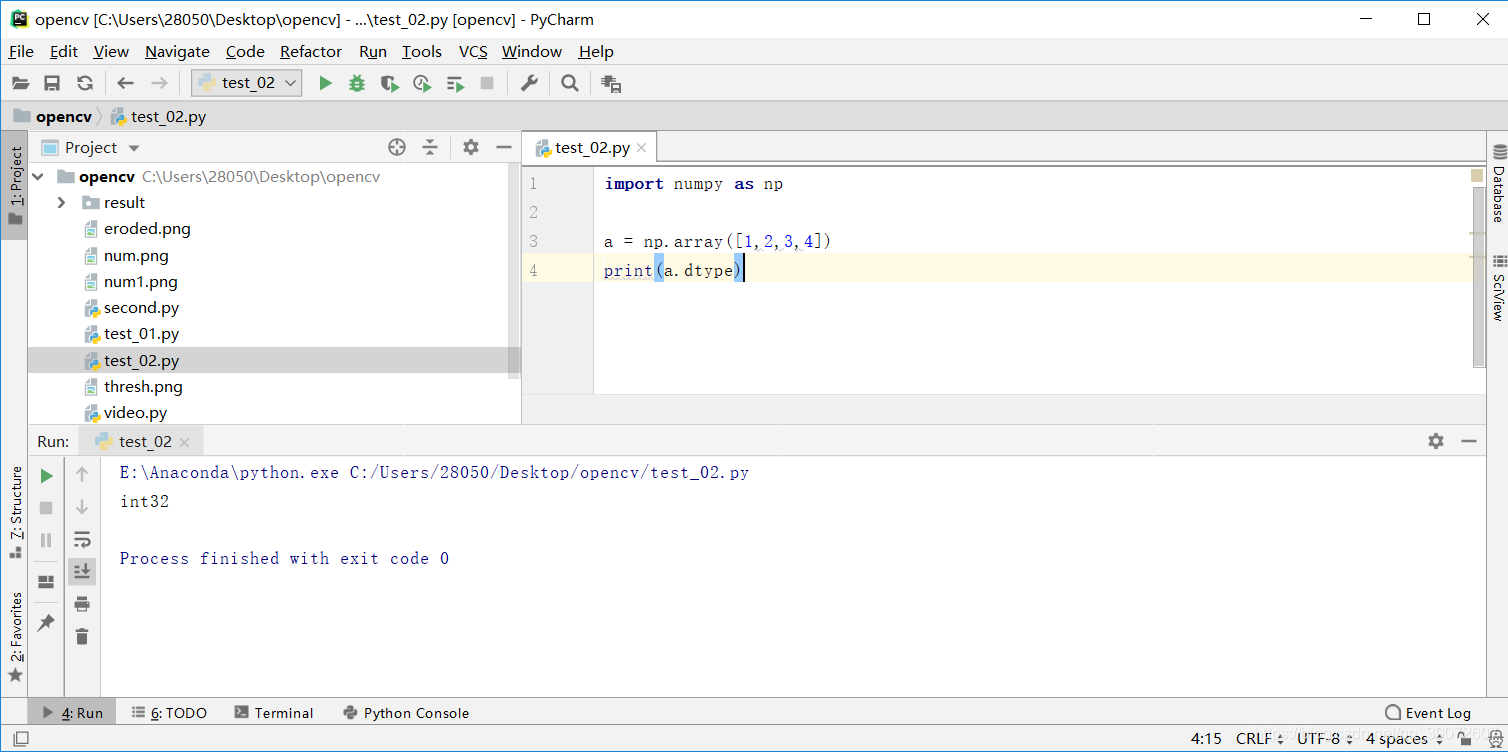
Task: Clear console with trash icon
Action: (x=82, y=636)
